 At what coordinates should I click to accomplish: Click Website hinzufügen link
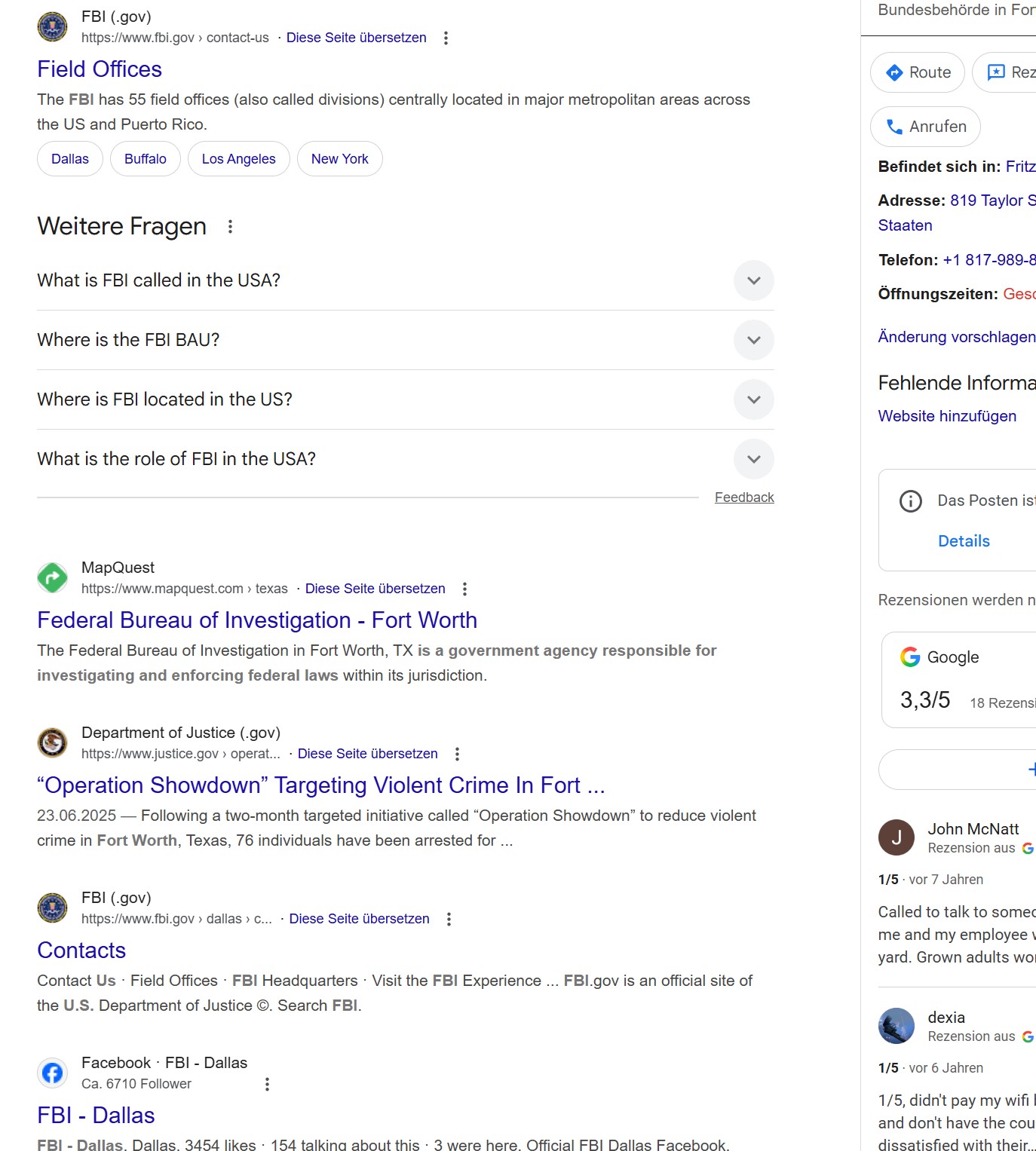(947, 416)
